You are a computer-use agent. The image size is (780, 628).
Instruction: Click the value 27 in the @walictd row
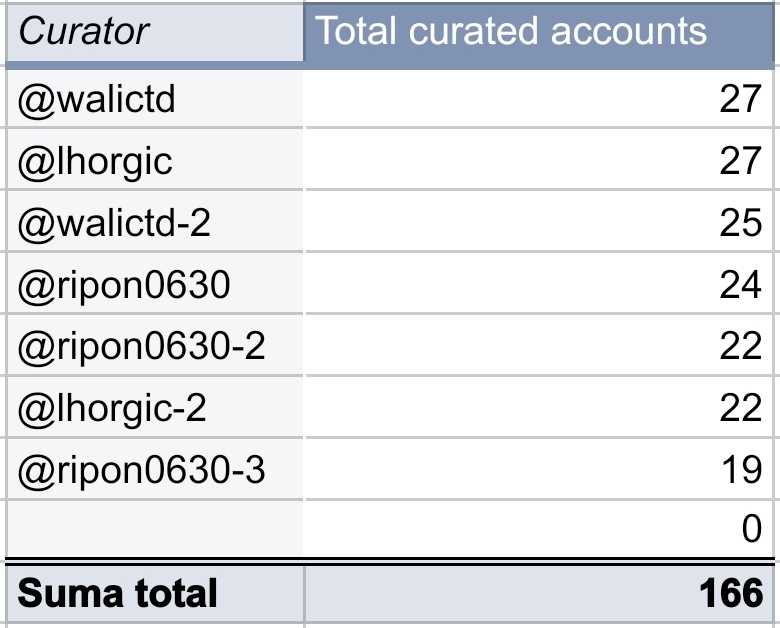pyautogui.click(x=740, y=99)
